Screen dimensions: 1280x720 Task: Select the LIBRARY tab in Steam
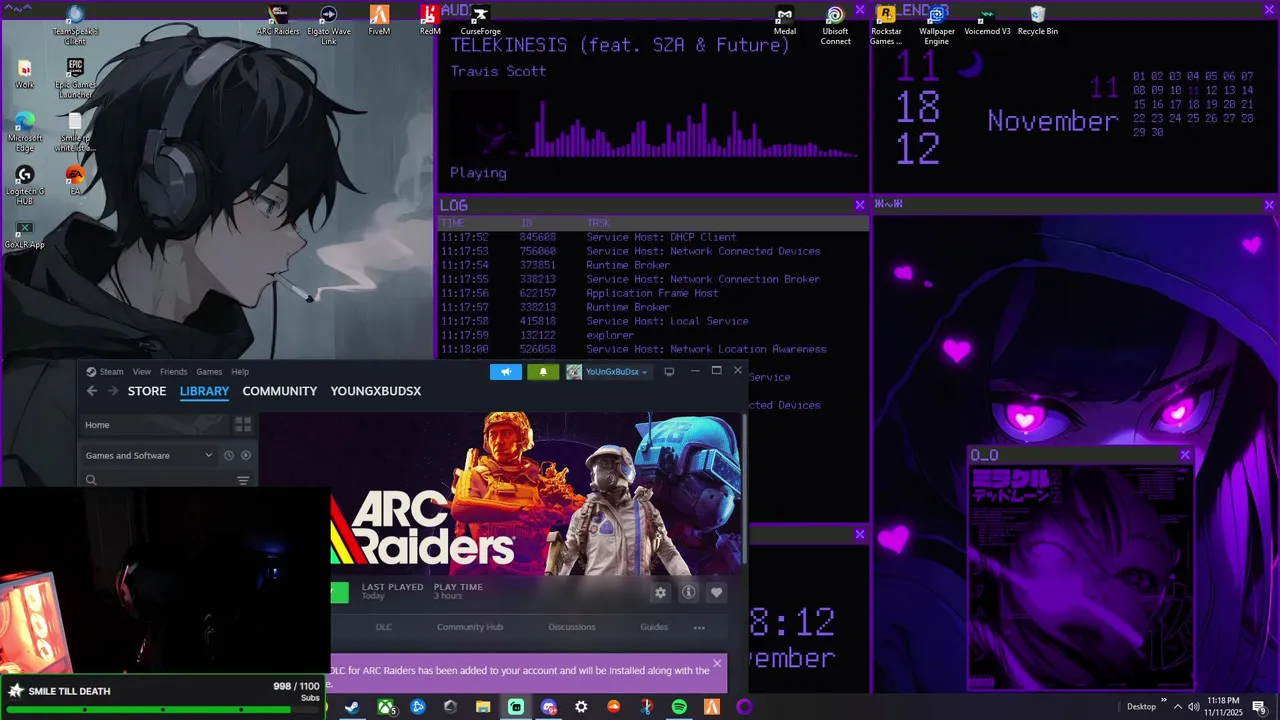pos(204,391)
